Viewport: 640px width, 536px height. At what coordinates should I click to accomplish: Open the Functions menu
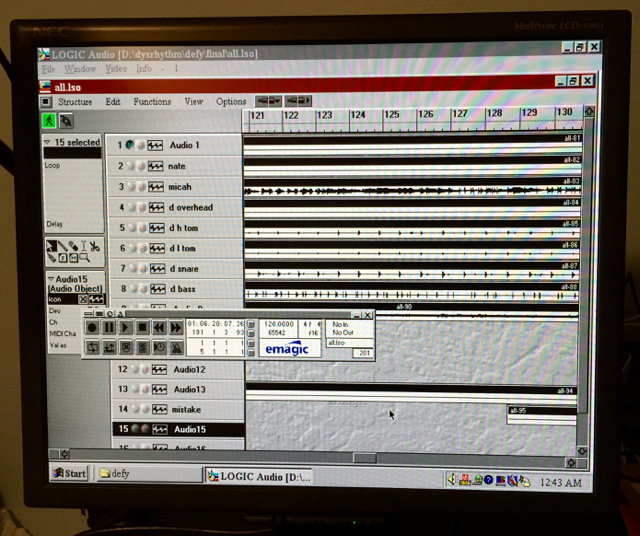[152, 102]
